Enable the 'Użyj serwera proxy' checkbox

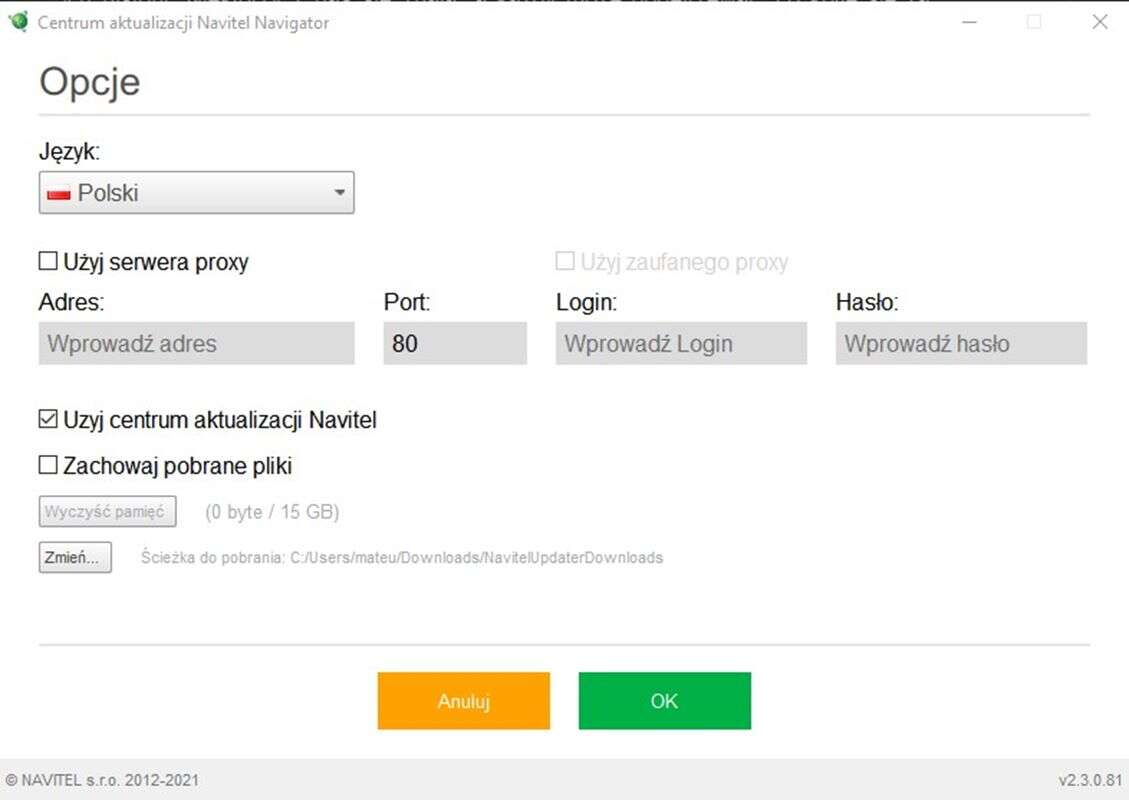click(x=48, y=262)
